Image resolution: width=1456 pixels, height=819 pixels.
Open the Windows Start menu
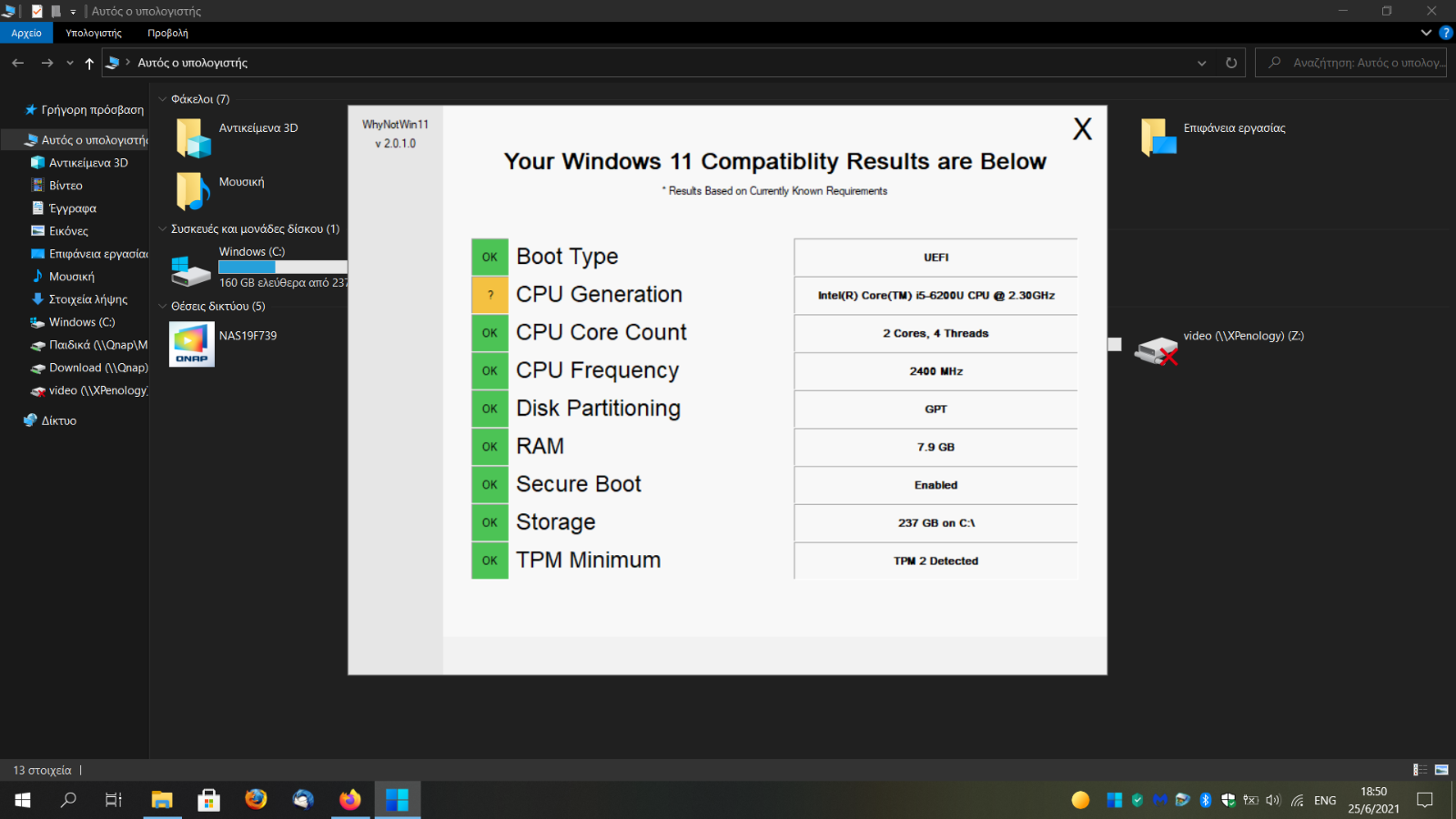[x=23, y=800]
